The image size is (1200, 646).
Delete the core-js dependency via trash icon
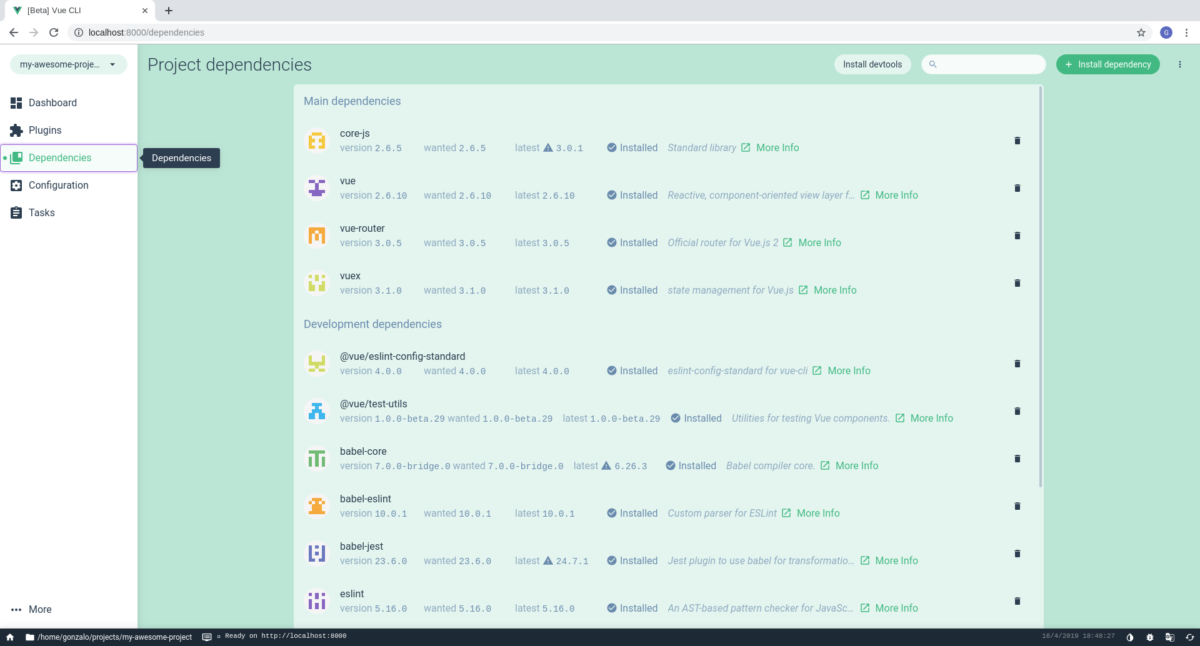1017,141
